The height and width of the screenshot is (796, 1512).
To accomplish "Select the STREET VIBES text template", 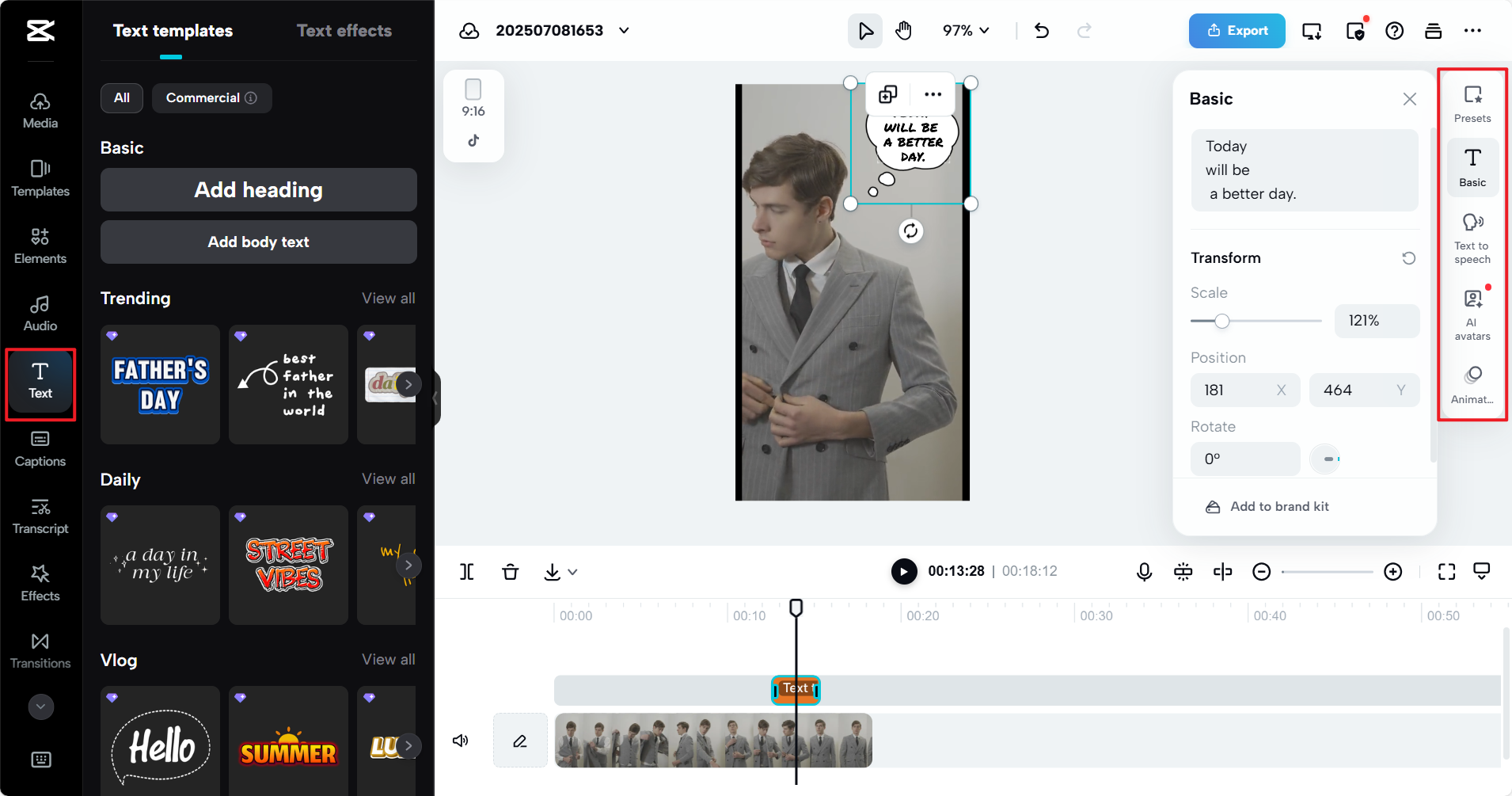I will point(287,565).
